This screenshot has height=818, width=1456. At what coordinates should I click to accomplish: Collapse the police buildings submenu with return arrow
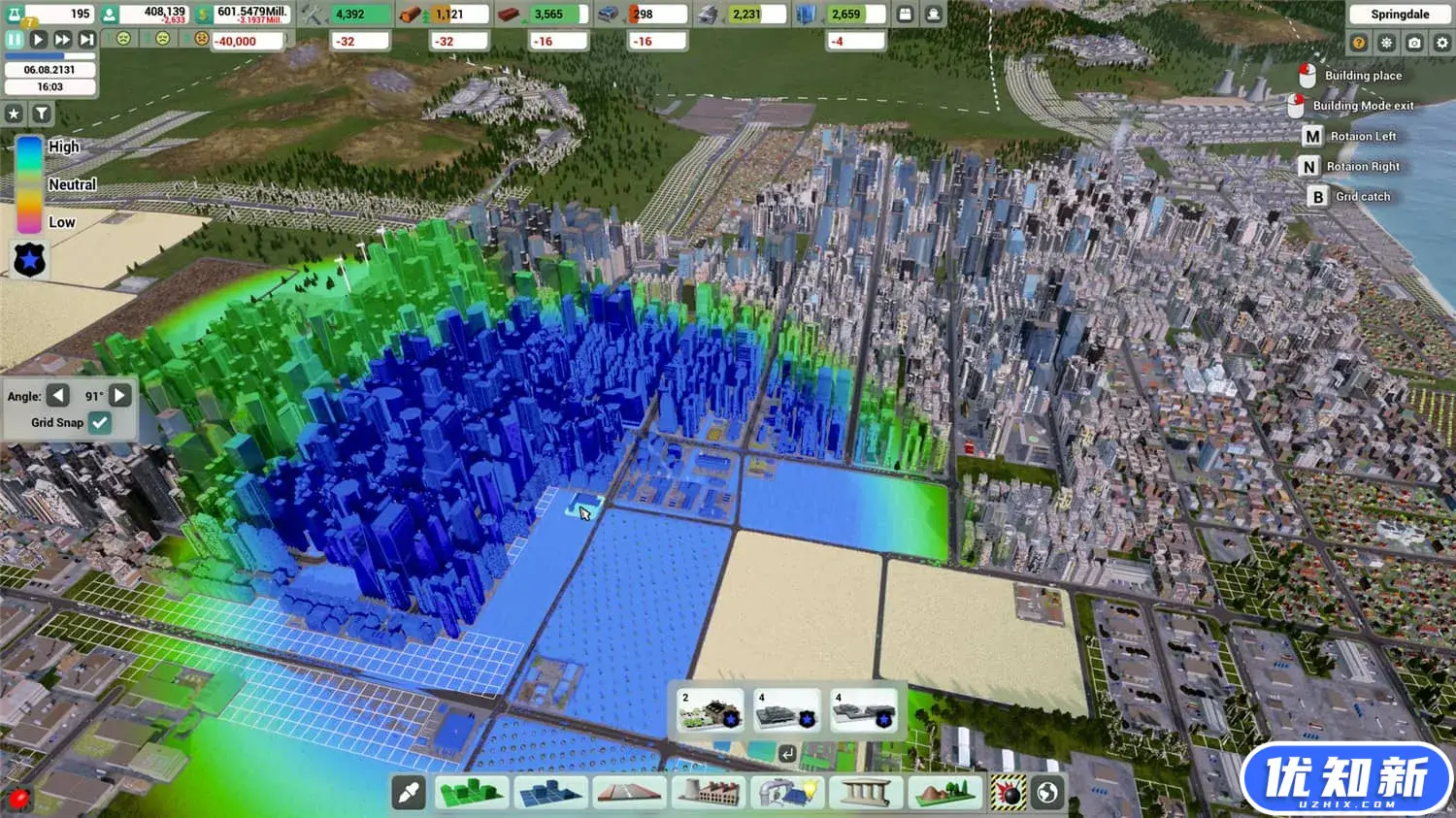(x=787, y=753)
